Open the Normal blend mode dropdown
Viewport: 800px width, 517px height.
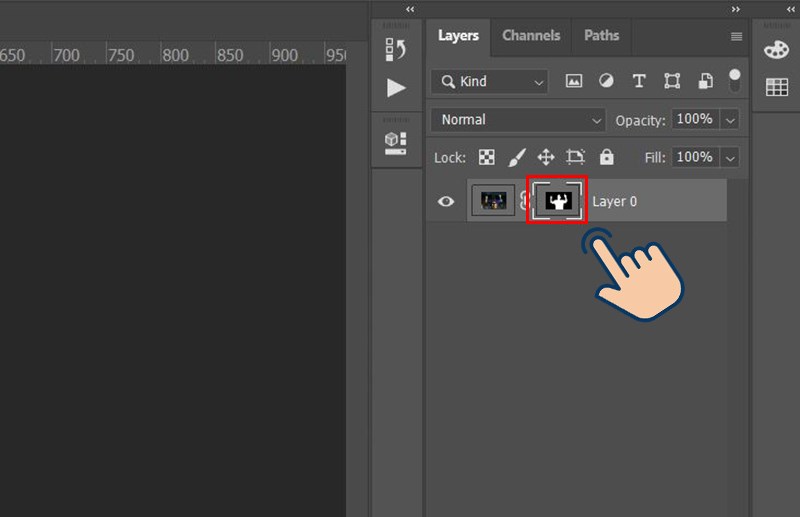pos(518,120)
